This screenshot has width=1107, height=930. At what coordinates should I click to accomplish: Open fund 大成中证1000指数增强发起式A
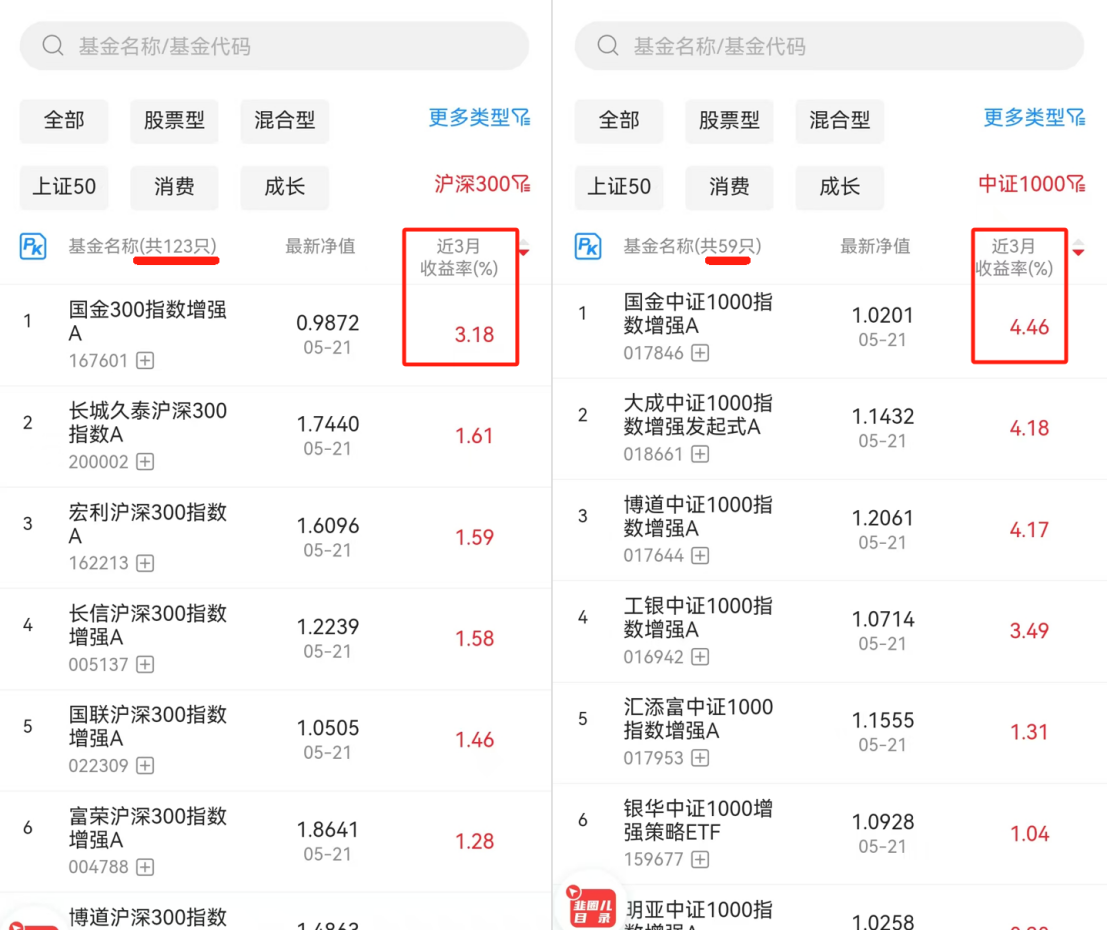698,415
